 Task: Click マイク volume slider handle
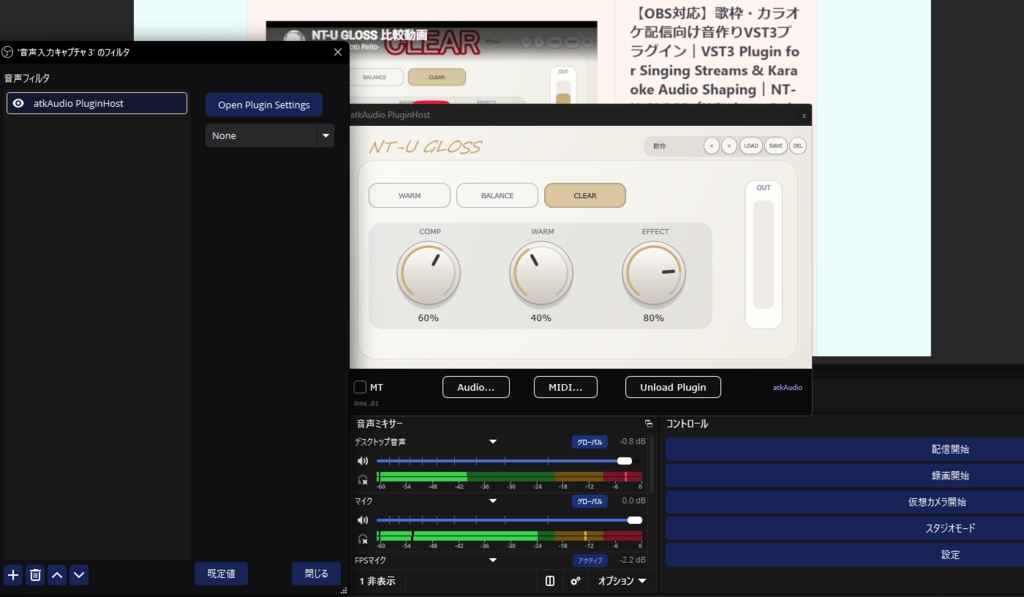635,520
